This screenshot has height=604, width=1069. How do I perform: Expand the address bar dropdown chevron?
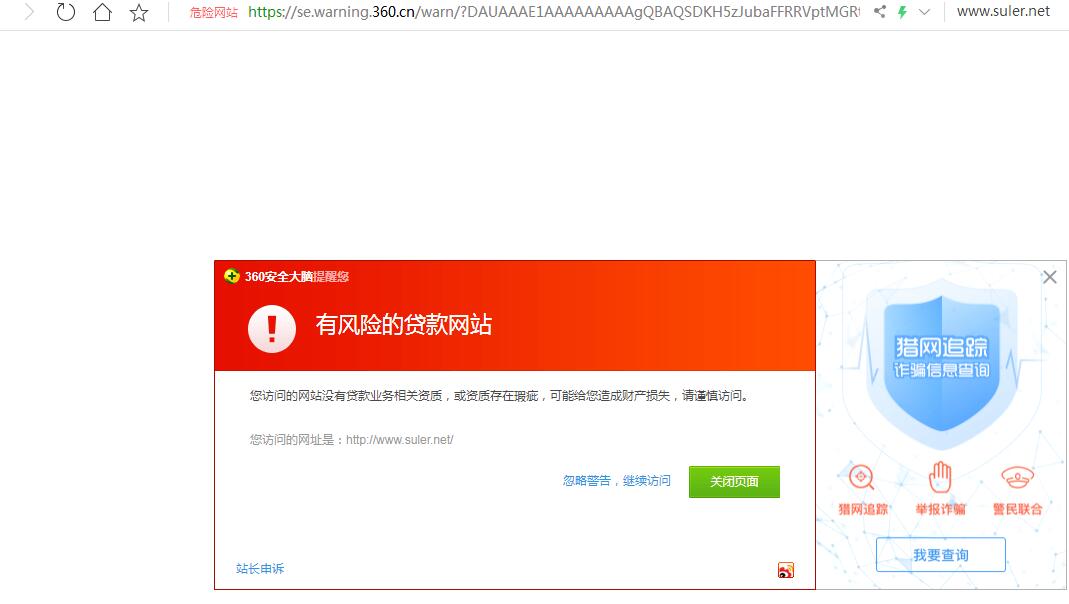(x=924, y=12)
